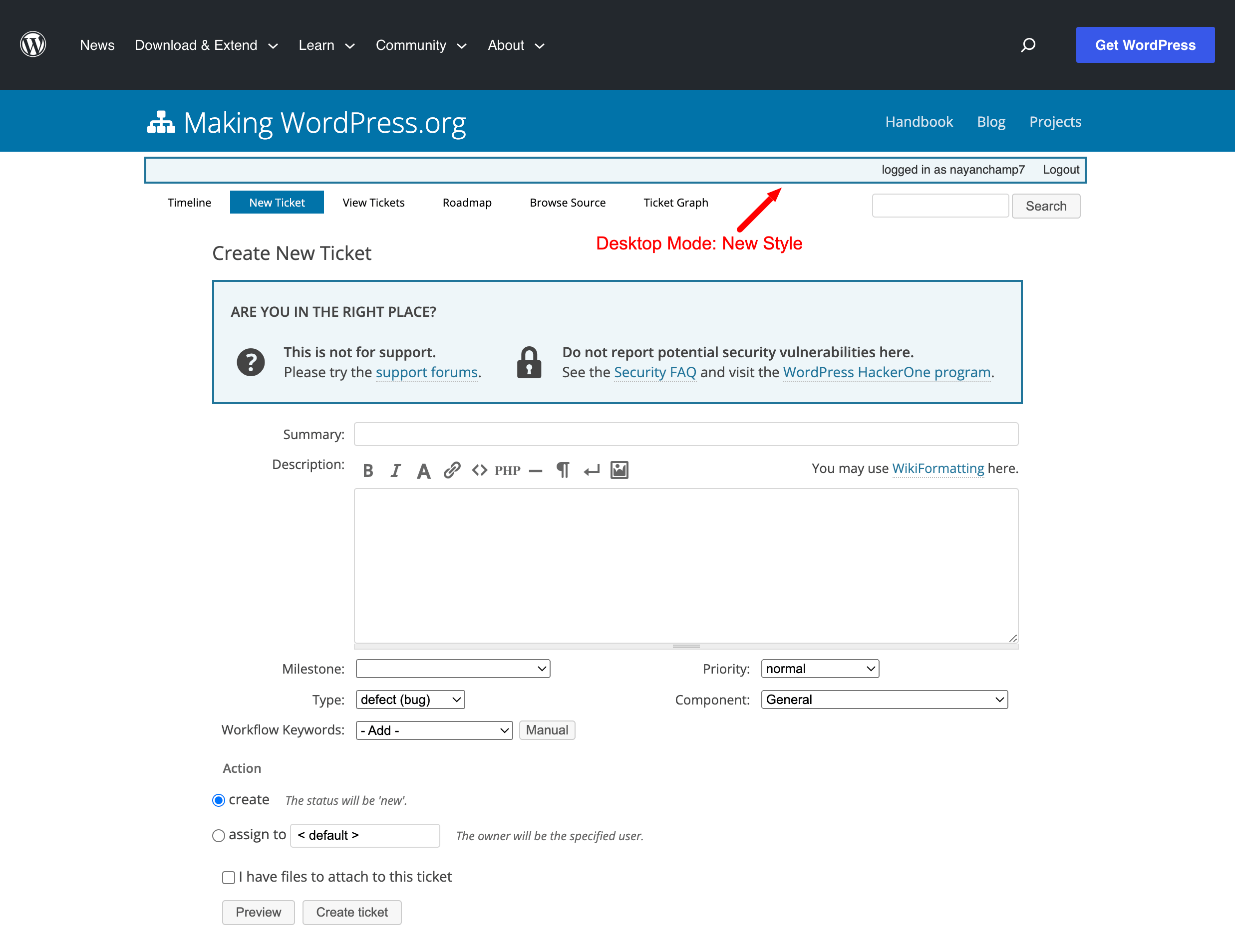Click the heading 'A' toolbar icon
Viewport: 1235px width, 952px height.
[x=423, y=471]
